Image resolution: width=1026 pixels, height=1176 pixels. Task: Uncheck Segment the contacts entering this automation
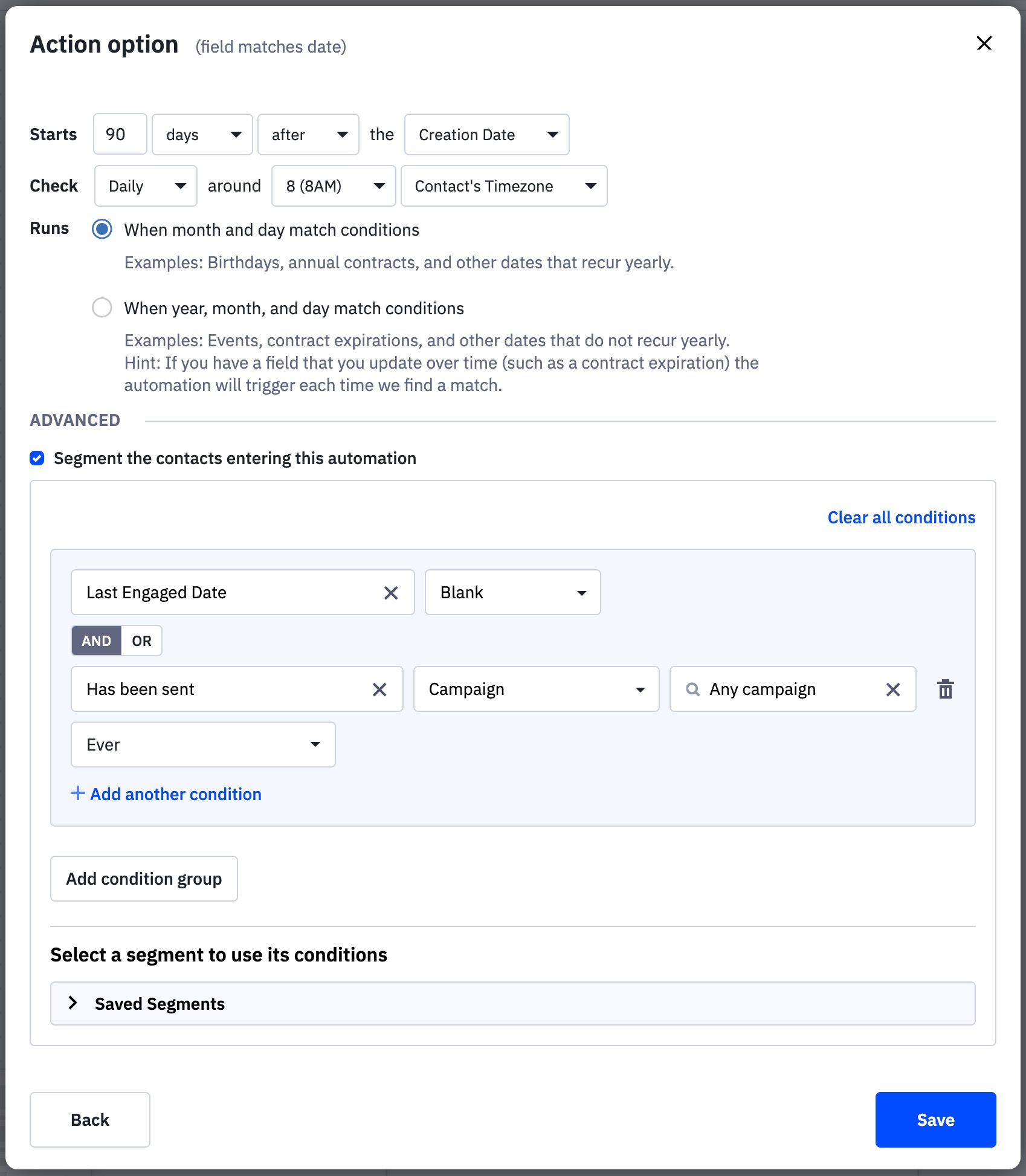click(37, 459)
